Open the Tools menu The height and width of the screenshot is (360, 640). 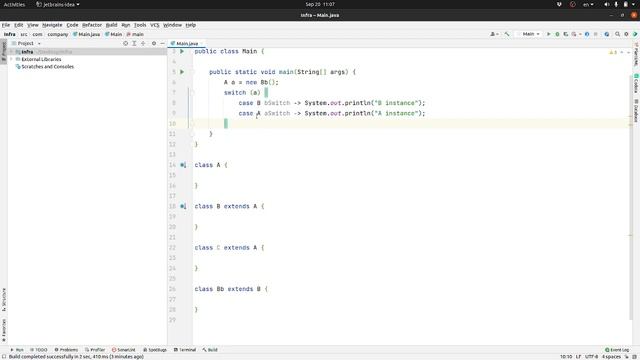pos(140,25)
